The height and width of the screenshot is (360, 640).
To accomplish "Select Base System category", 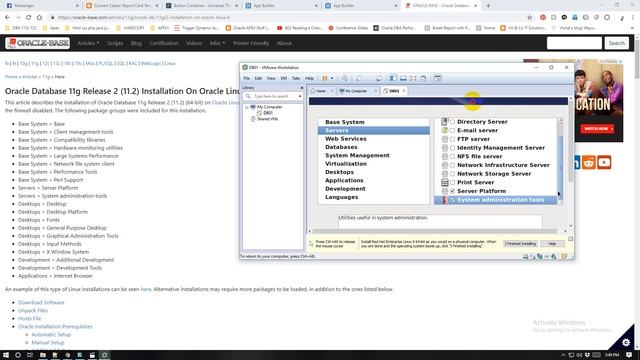I will coord(344,122).
